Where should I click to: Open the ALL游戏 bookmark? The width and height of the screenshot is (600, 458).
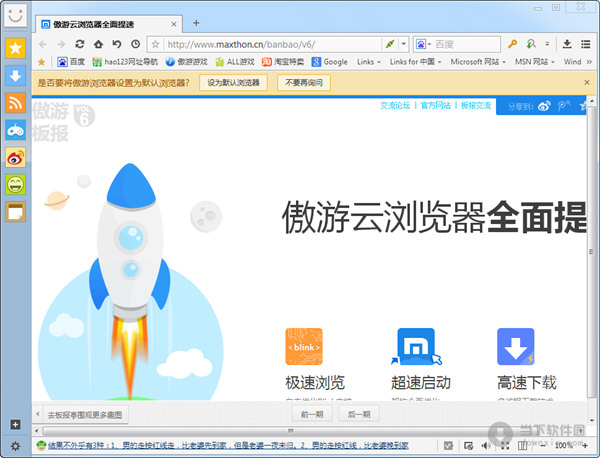[235, 62]
